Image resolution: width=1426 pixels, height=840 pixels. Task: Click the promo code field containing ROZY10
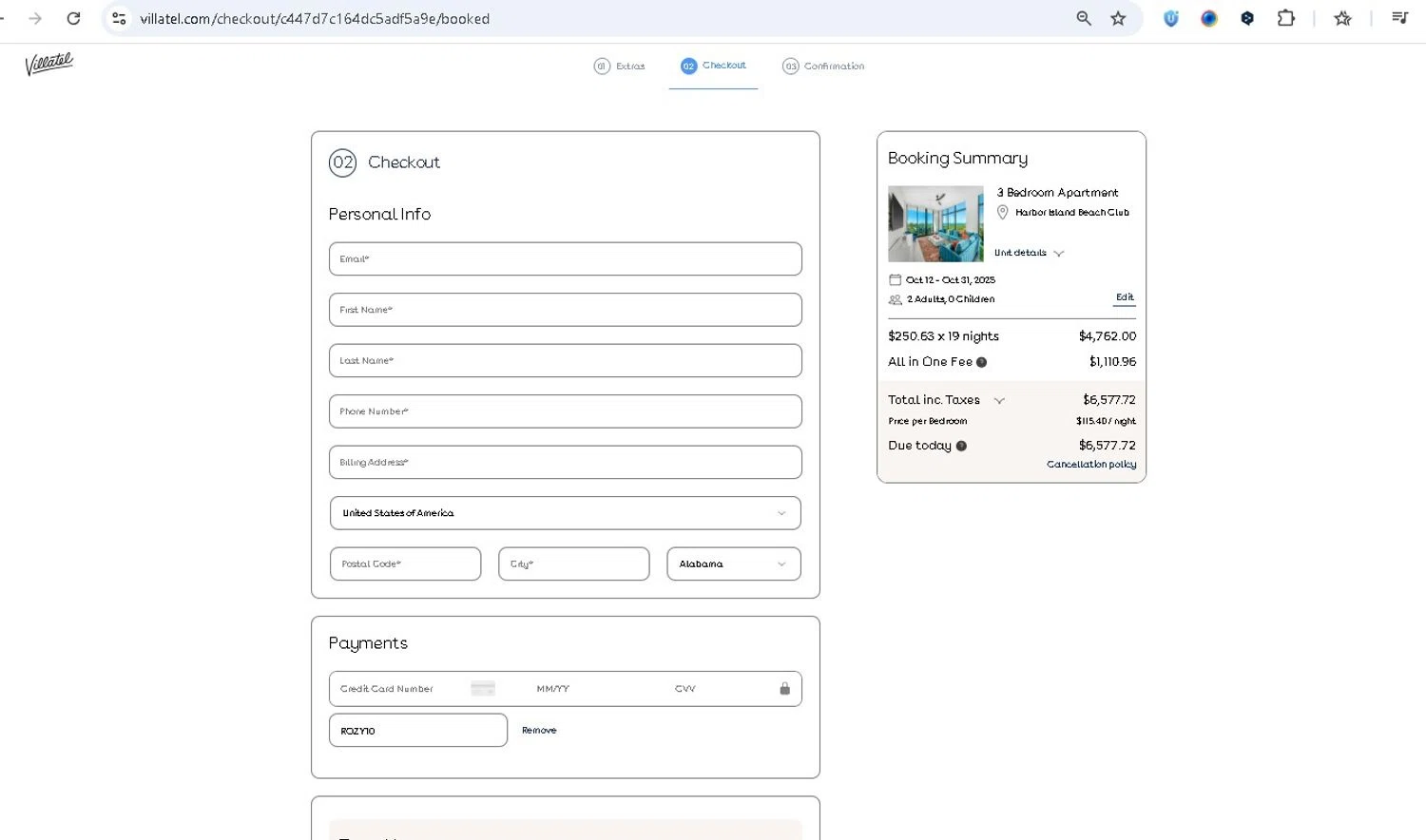click(x=418, y=731)
